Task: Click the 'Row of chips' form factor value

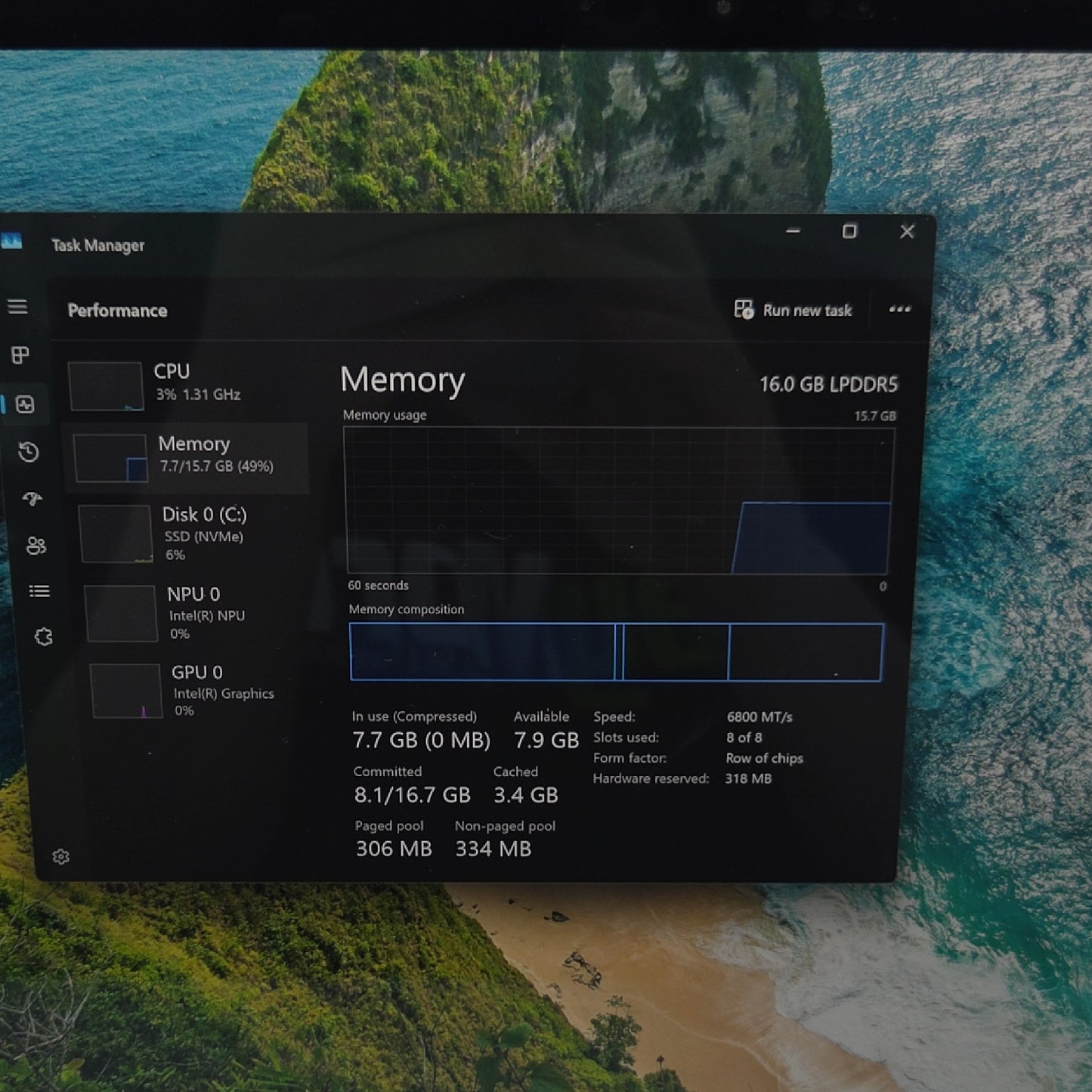Action: (764, 758)
